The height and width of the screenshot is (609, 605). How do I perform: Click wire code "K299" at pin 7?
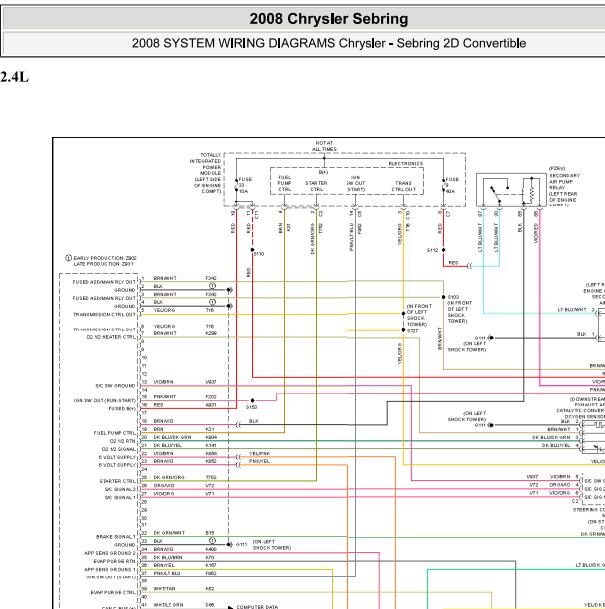pos(211,333)
